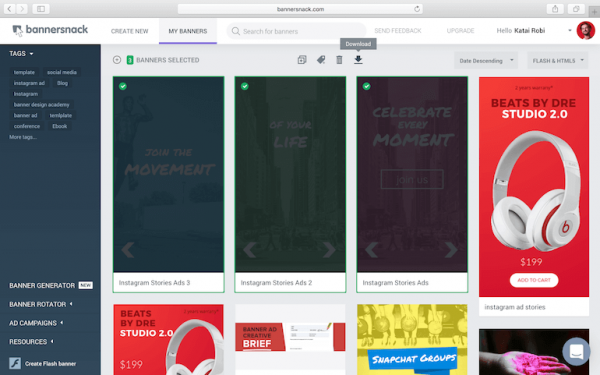The image size is (600, 375).
Task: Switch to the Create New tab
Action: [129, 31]
